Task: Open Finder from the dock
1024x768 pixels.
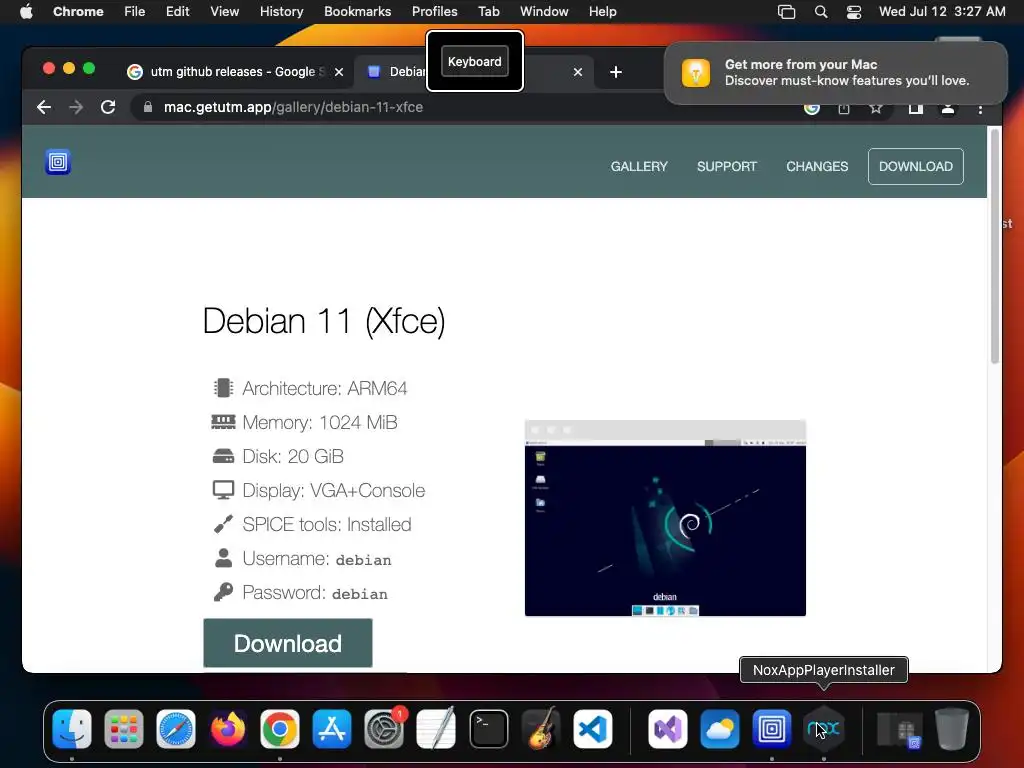Action: click(x=72, y=729)
